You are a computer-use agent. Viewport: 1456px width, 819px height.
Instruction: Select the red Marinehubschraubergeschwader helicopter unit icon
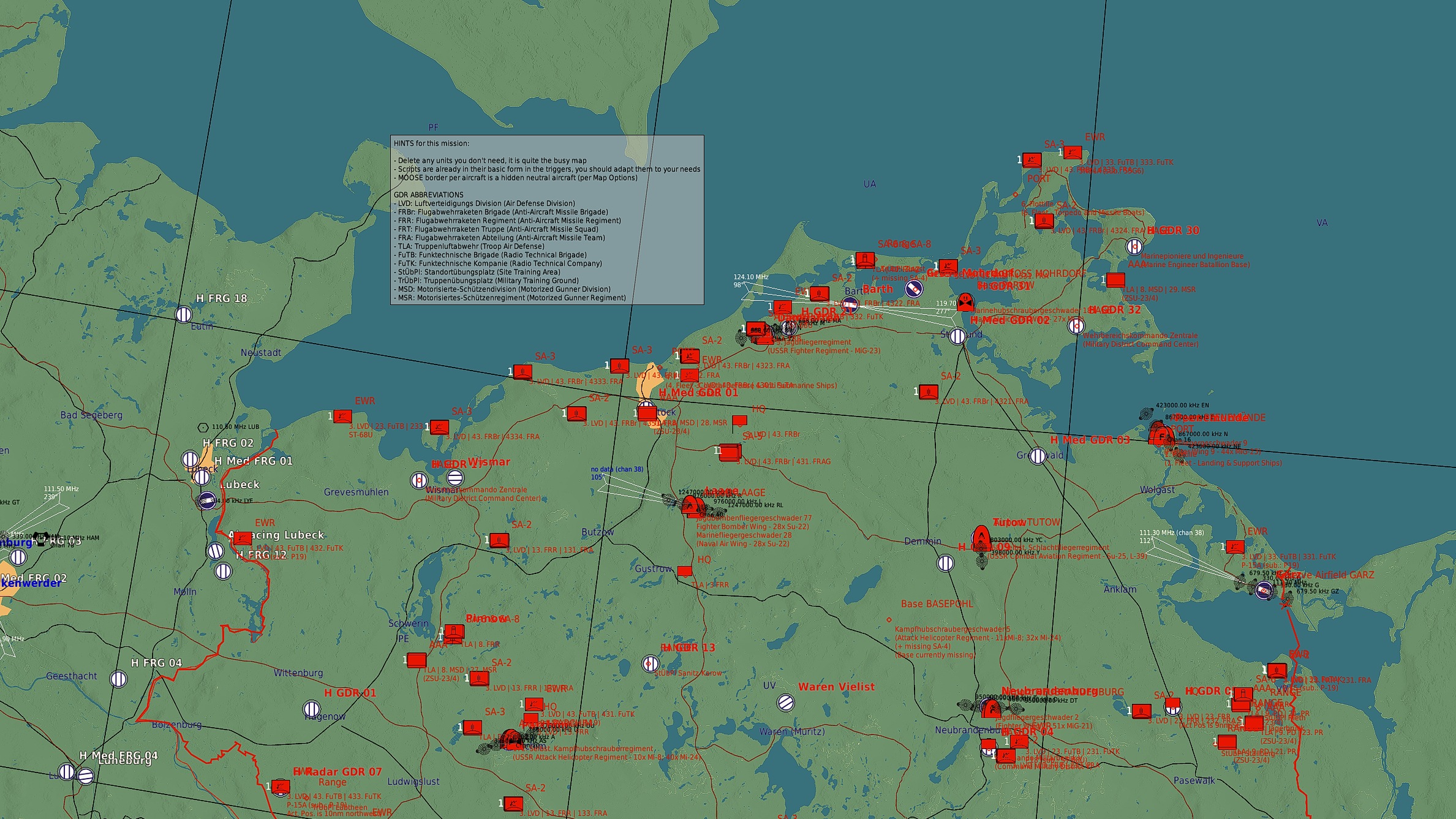point(965,302)
